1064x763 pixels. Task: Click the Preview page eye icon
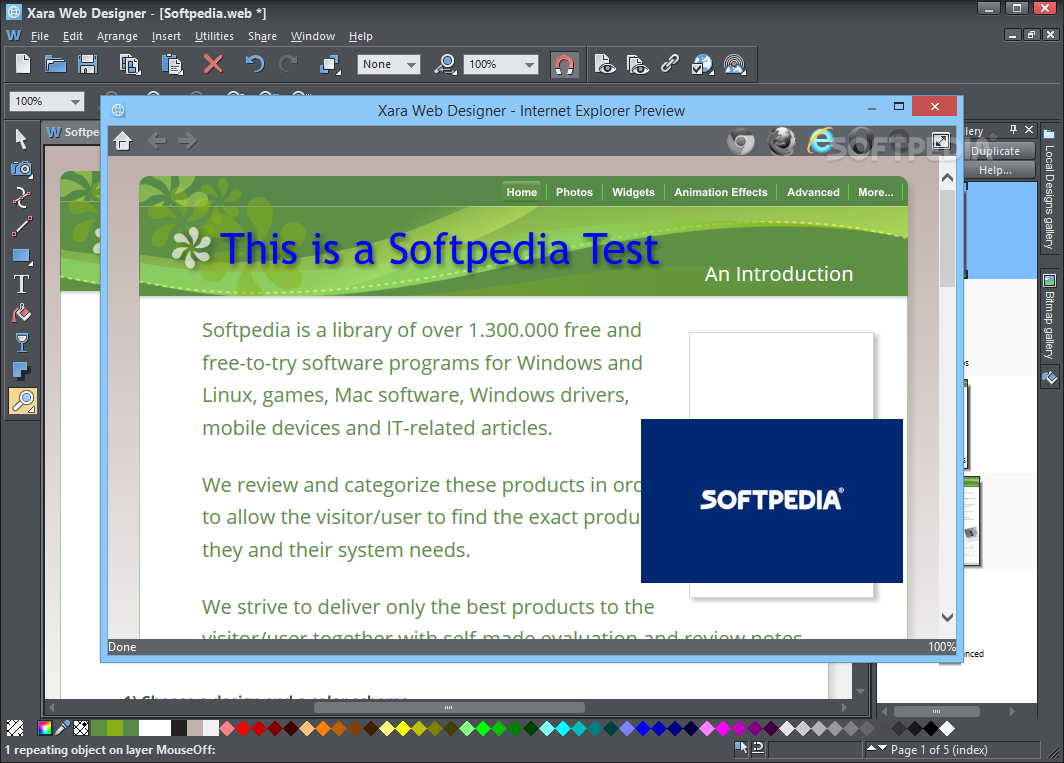(605, 64)
